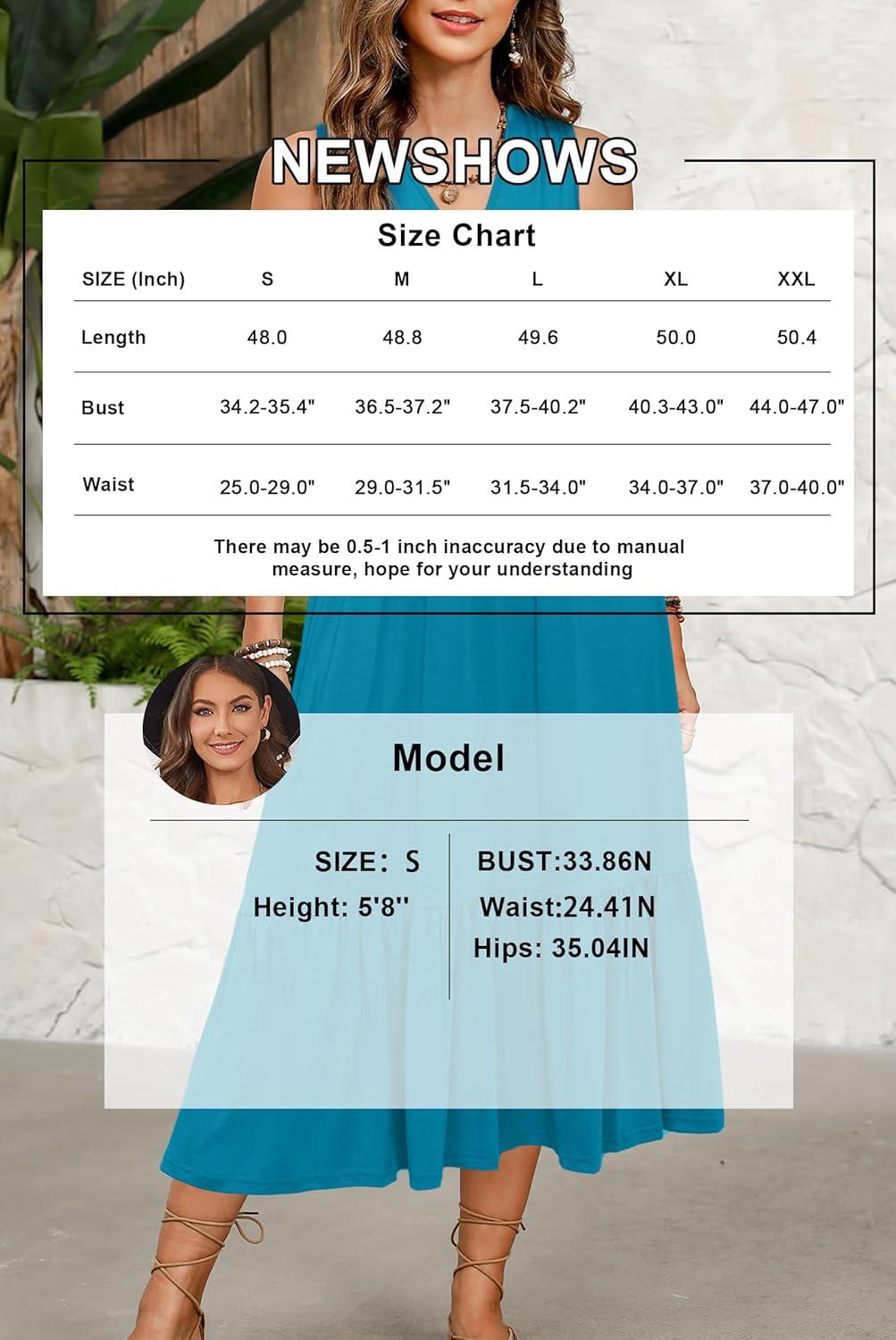The image size is (896, 1340).
Task: Click the model's SIZE: S text
Action: coord(366,862)
